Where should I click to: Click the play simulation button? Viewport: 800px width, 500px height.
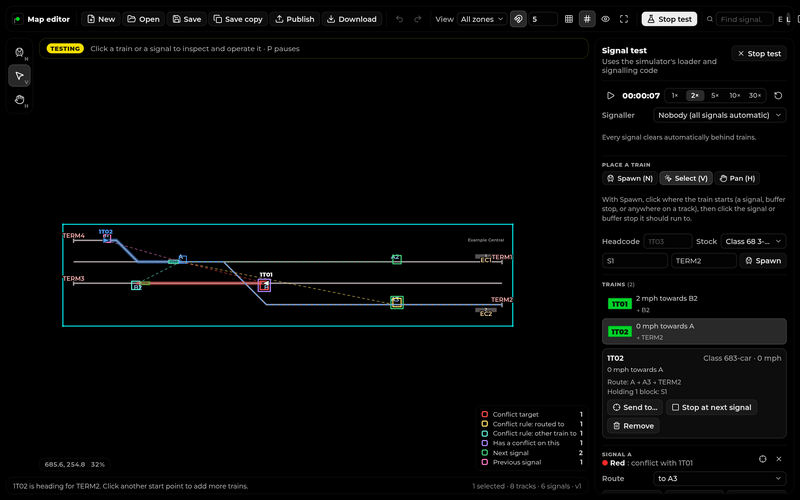click(x=610, y=95)
